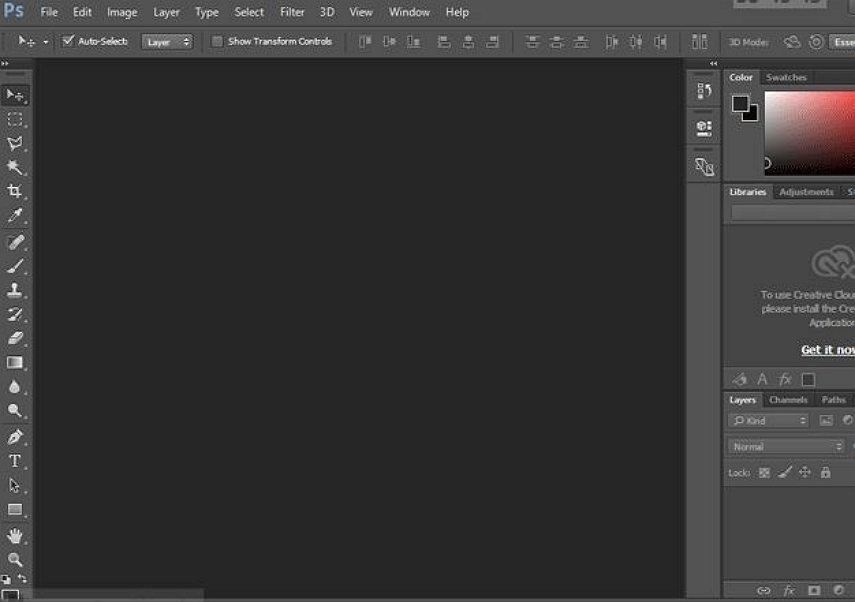Click the add layer mask icon
The height and width of the screenshot is (602, 855).
pyautogui.click(x=814, y=591)
